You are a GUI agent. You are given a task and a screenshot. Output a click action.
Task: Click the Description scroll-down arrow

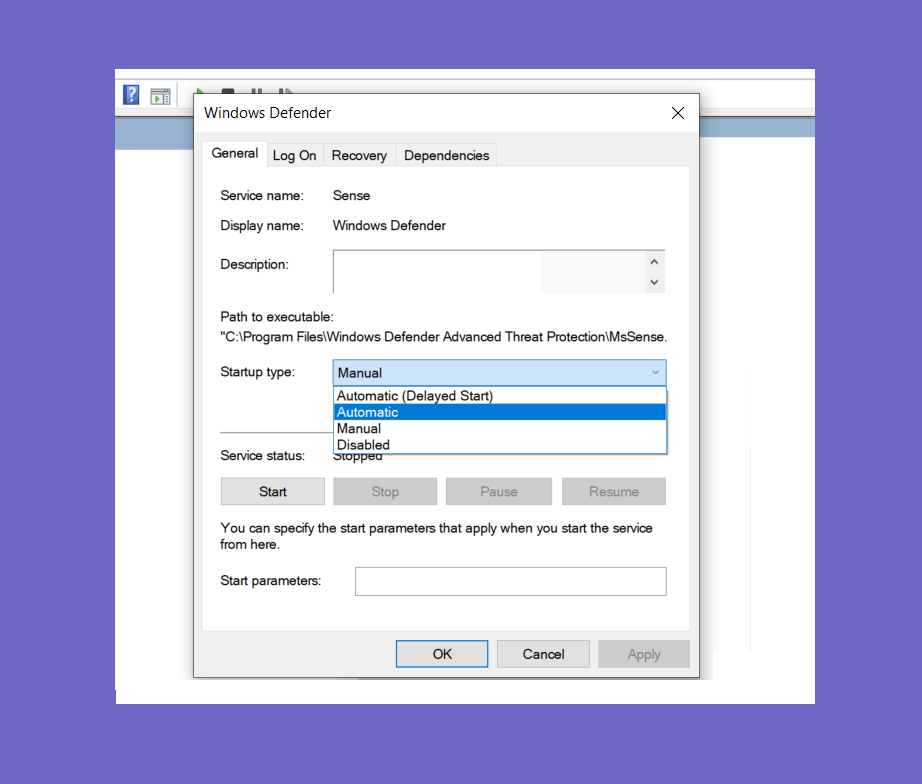coord(654,282)
